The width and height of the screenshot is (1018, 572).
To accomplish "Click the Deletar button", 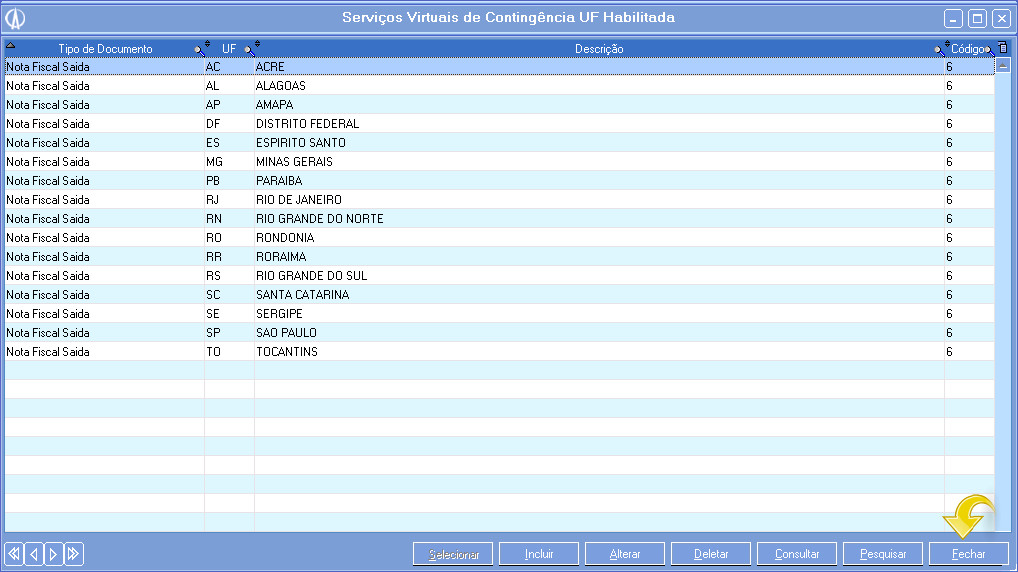I will [x=711, y=554].
